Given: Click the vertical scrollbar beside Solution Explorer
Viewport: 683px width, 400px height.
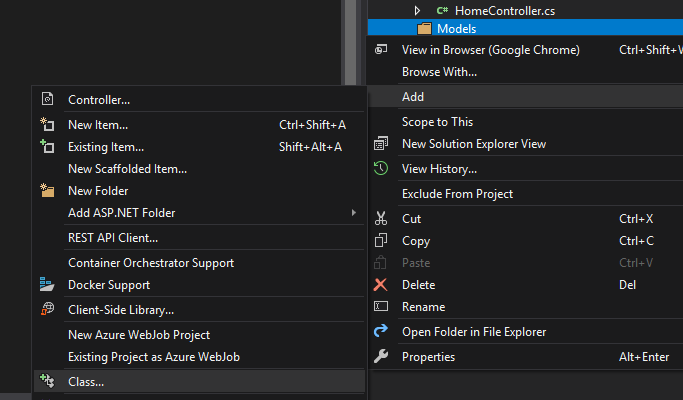Looking at the screenshot, I should click(x=351, y=42).
